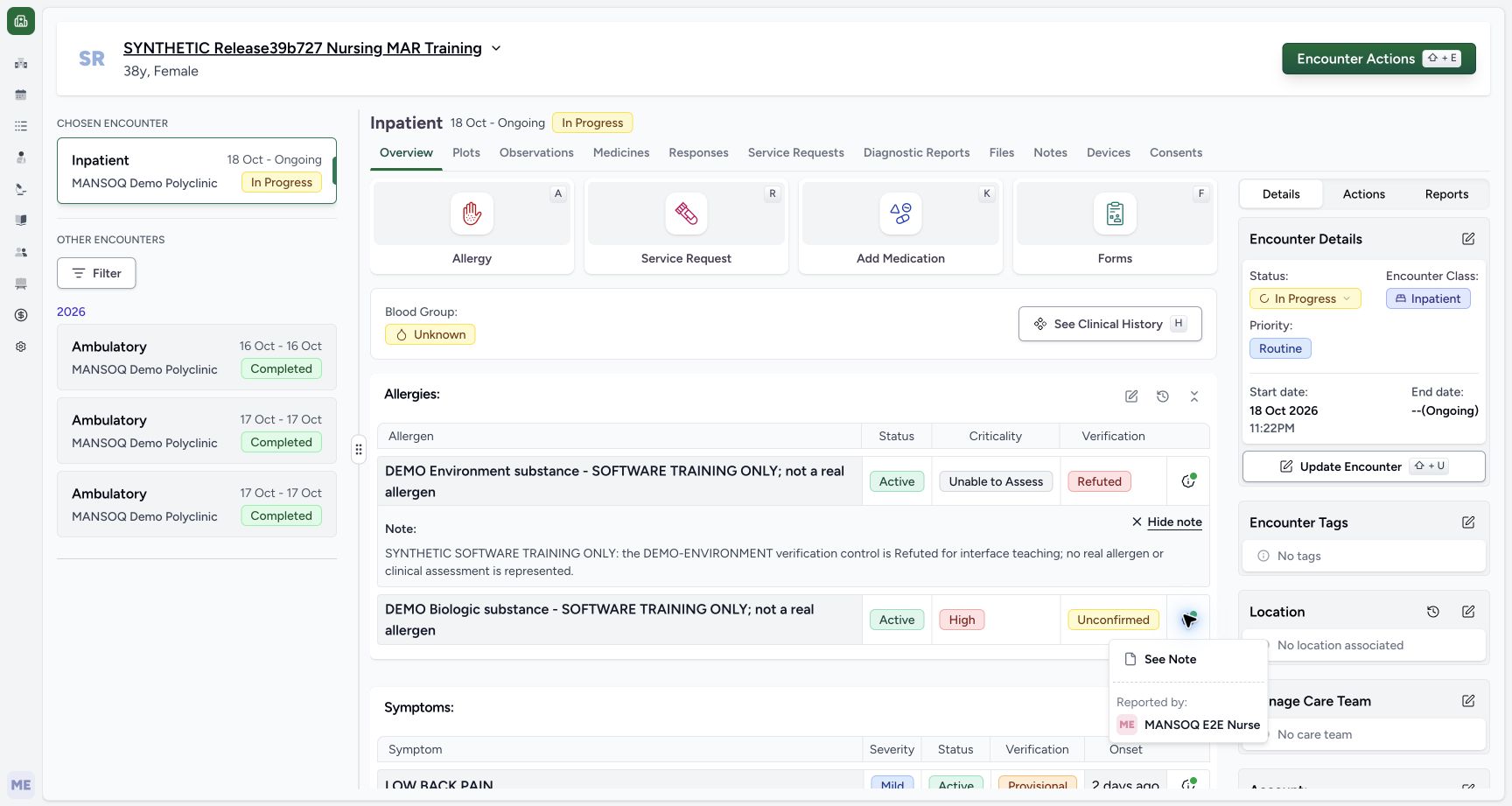Open the microscope lab sidebar icon
Image resolution: width=1512 pixels, height=806 pixels.
coord(21,189)
